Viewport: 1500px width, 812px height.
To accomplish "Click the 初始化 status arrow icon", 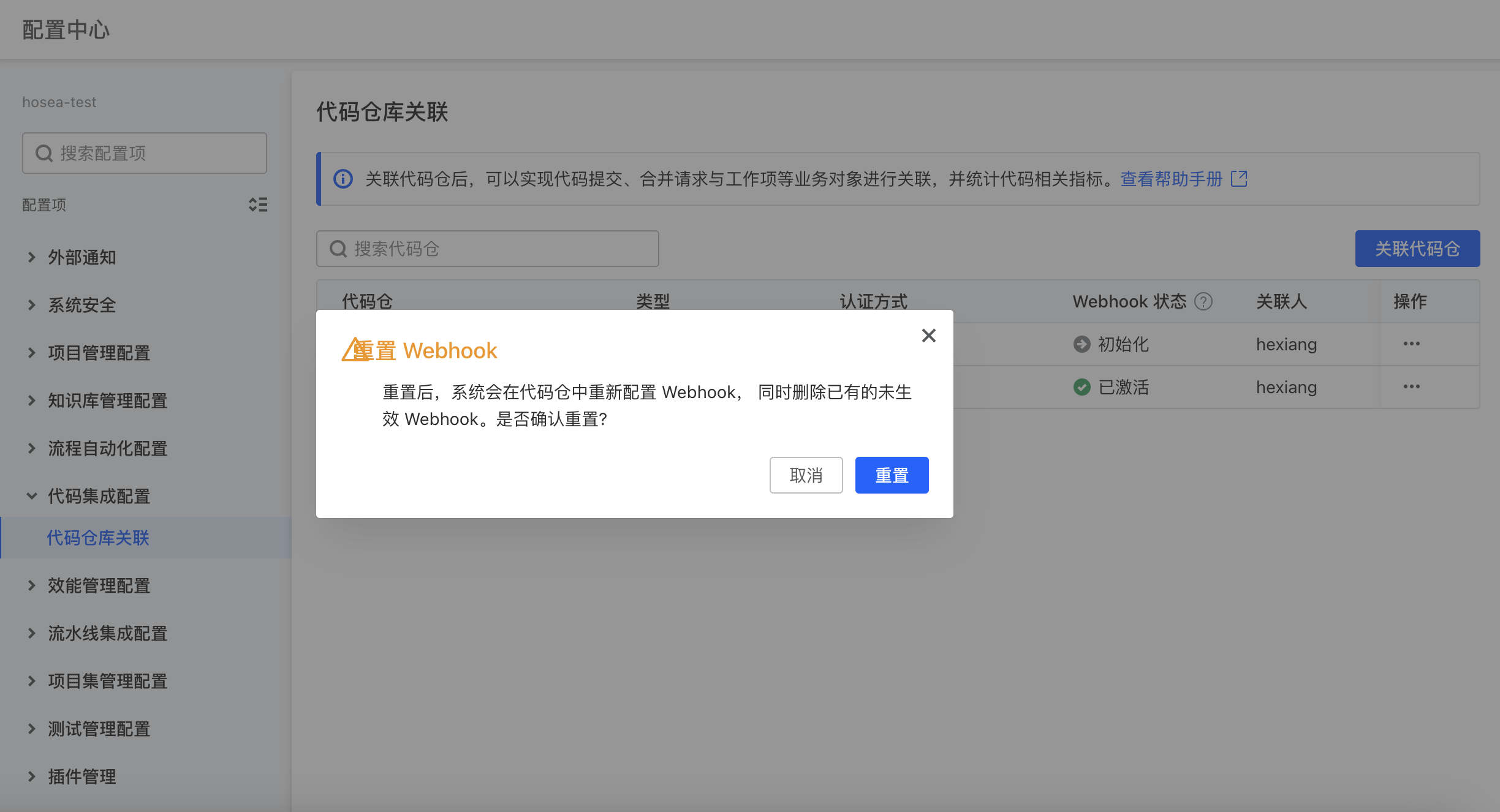I will 1082,344.
